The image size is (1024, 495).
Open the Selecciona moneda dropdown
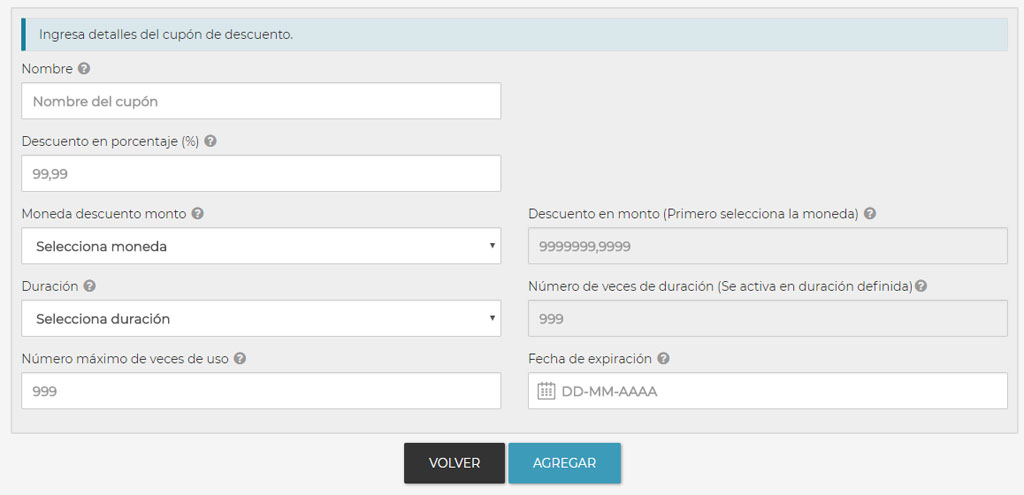point(261,246)
